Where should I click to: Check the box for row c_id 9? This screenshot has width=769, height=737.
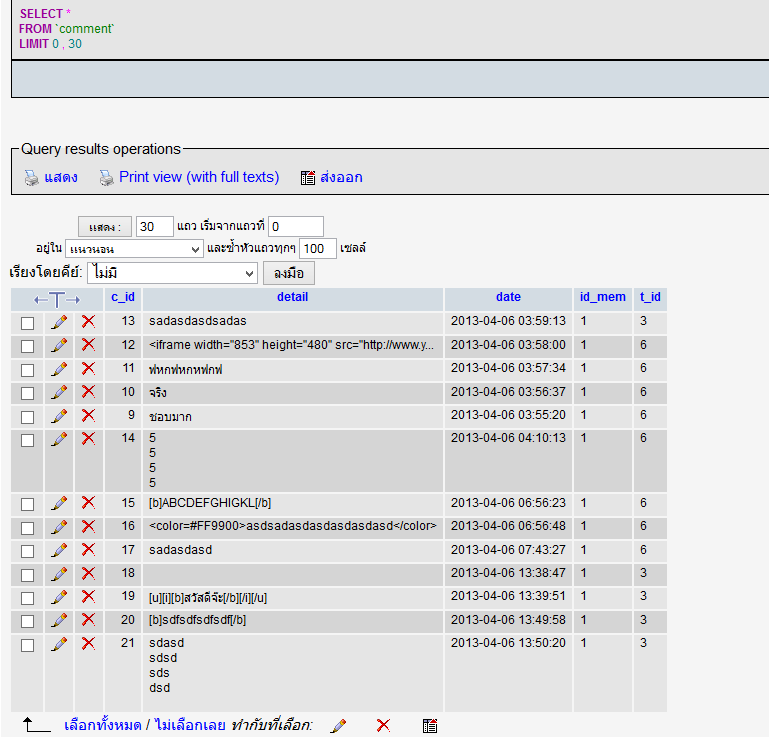27,417
